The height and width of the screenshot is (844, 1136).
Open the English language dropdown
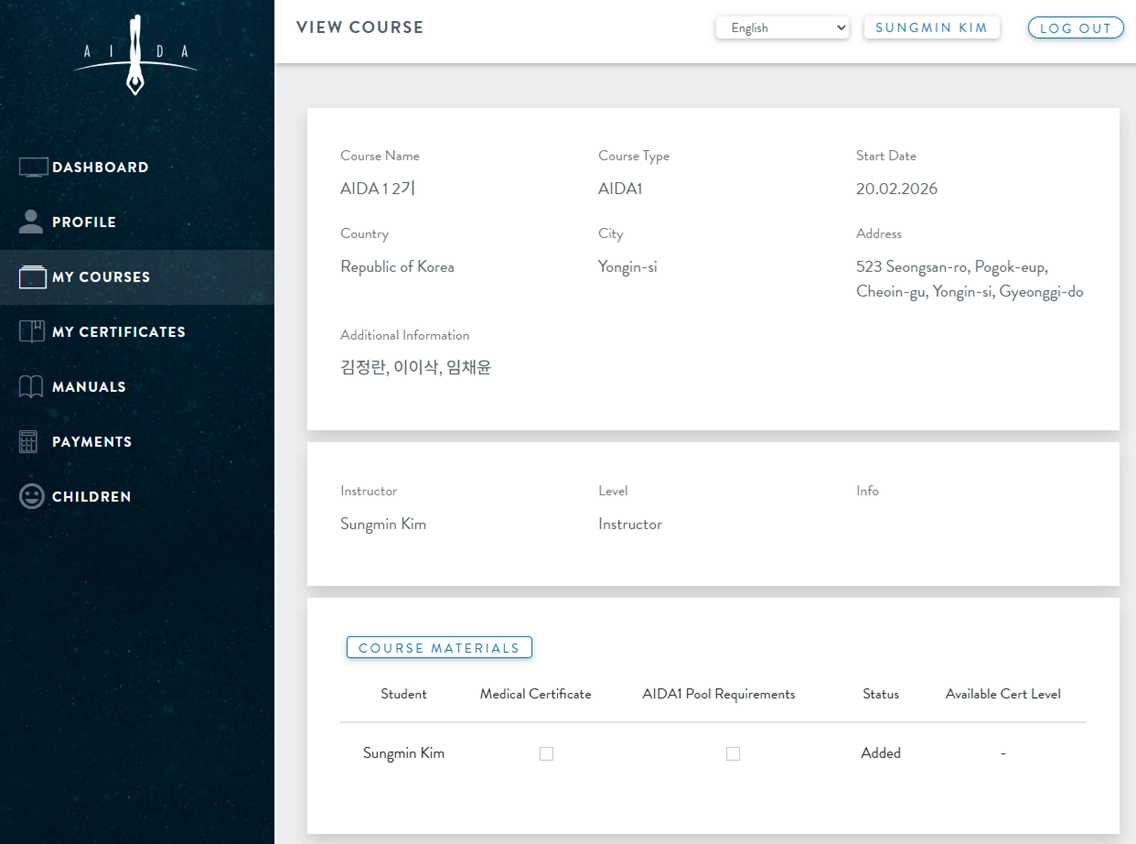782,28
